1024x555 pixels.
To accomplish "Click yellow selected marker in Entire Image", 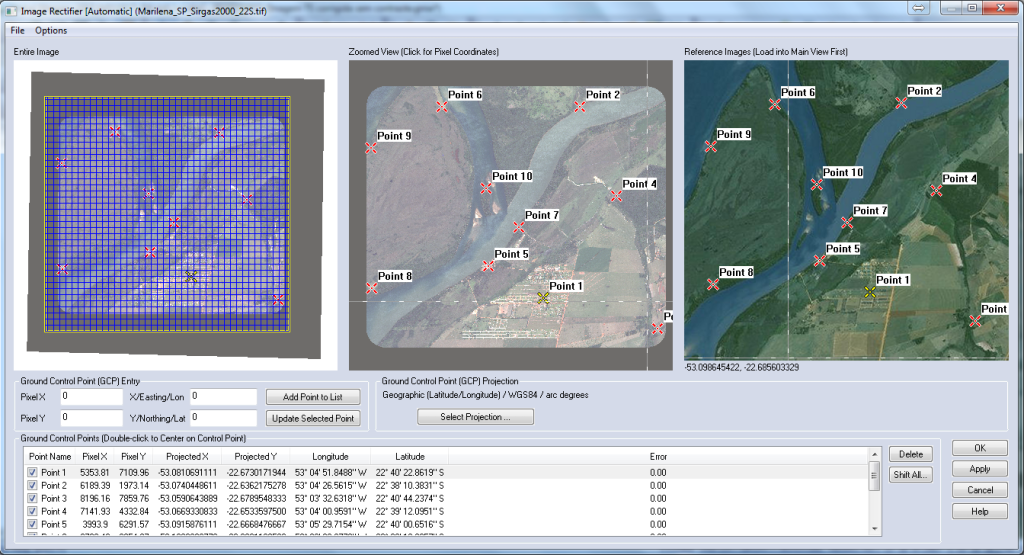I will [191, 276].
